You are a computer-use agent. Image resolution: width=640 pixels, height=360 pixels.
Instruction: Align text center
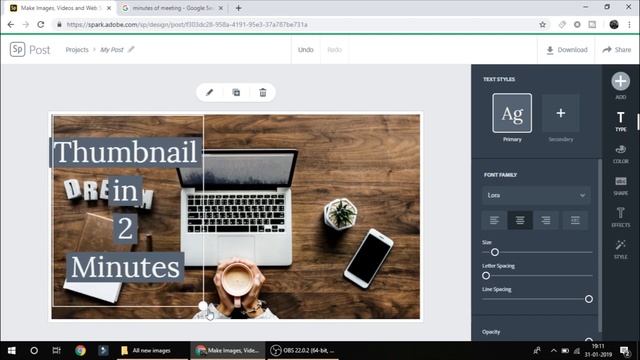(520, 220)
